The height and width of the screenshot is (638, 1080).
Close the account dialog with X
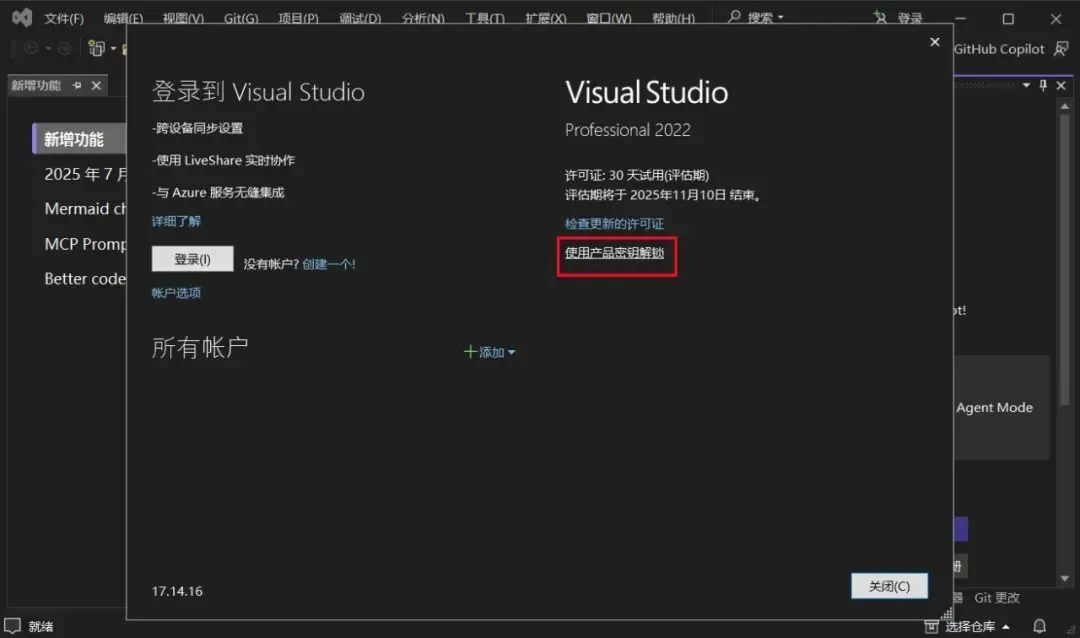(935, 42)
